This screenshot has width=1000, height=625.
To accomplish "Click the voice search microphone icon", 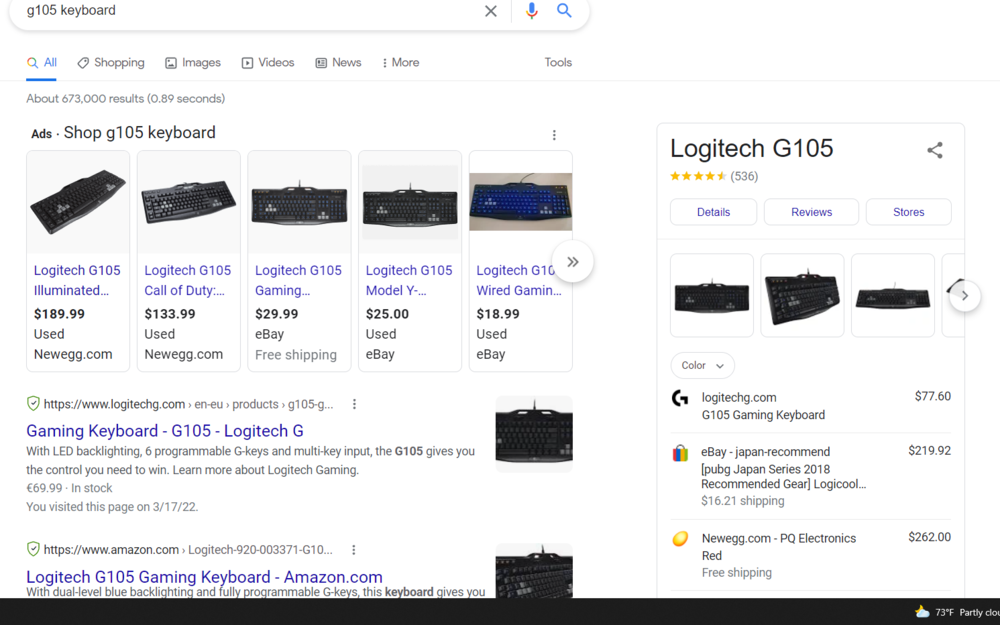I will 531,11.
